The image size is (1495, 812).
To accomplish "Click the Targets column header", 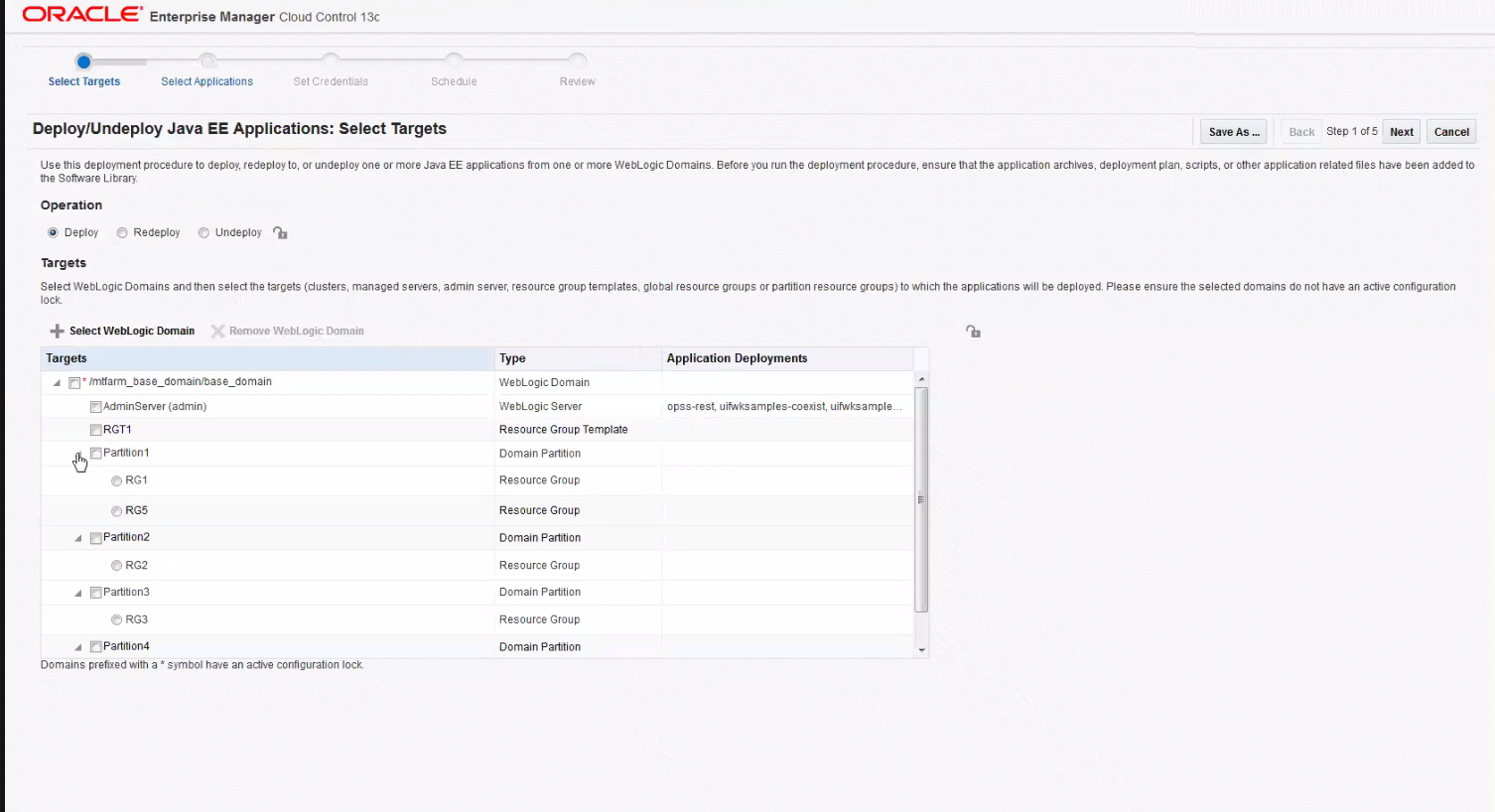I will (267, 358).
